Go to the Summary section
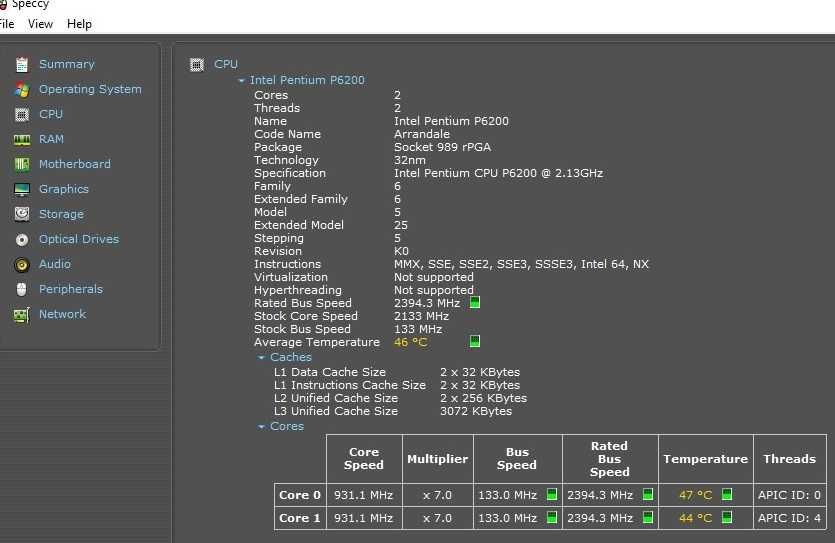The width and height of the screenshot is (835, 543). (x=67, y=64)
